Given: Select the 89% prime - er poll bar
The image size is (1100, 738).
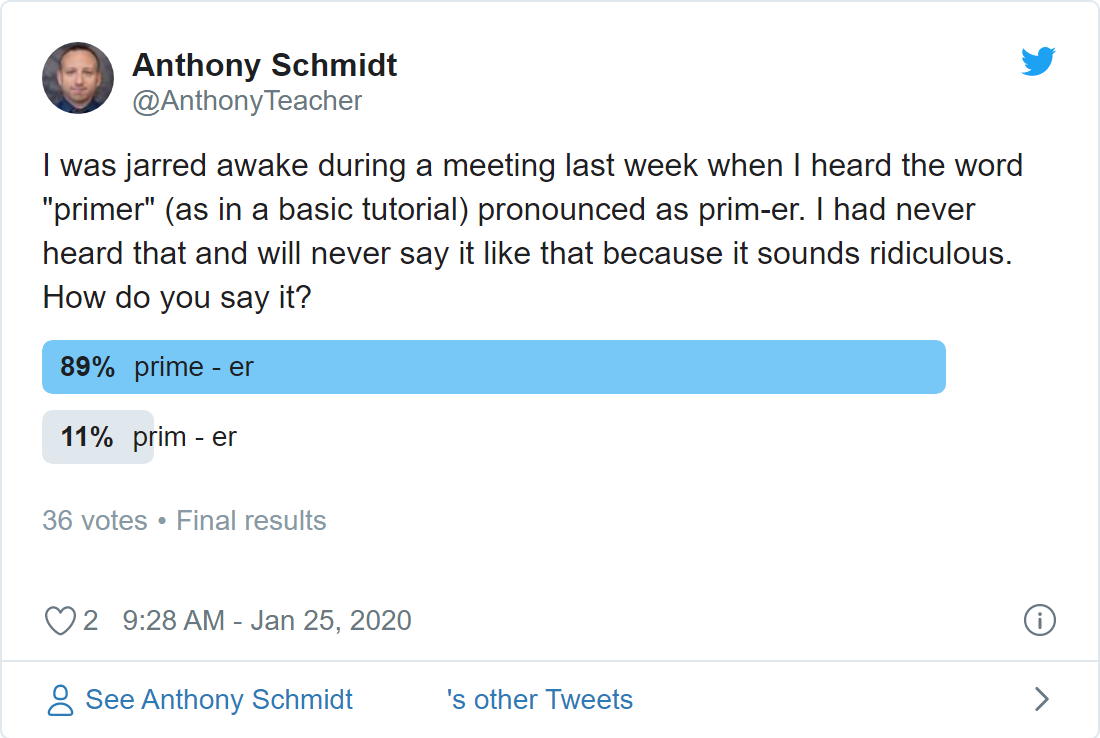Looking at the screenshot, I should [494, 367].
